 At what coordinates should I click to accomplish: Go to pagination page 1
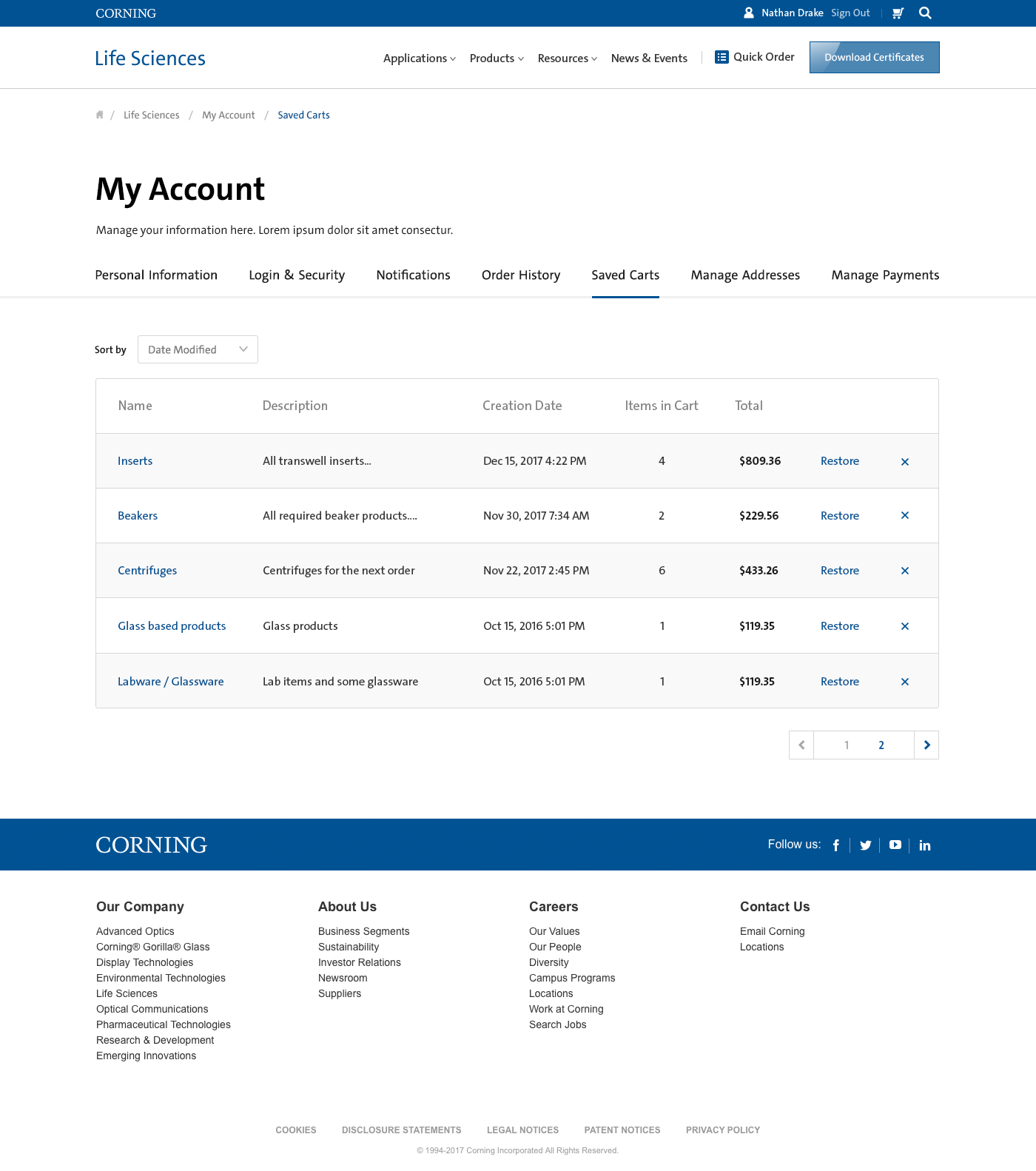[x=847, y=745]
